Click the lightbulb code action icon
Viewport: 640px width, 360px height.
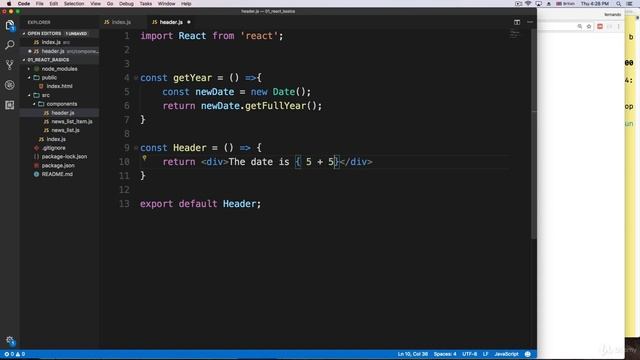tap(144, 158)
